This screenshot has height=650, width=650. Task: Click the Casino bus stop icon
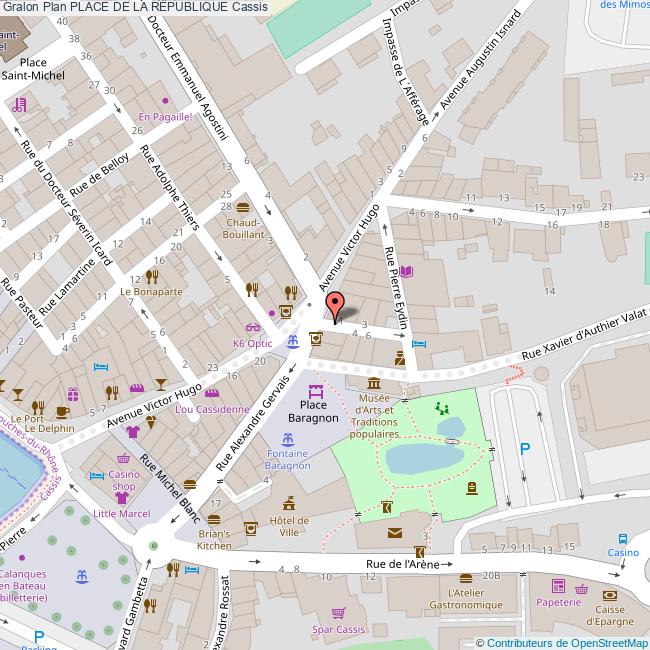coord(623,536)
